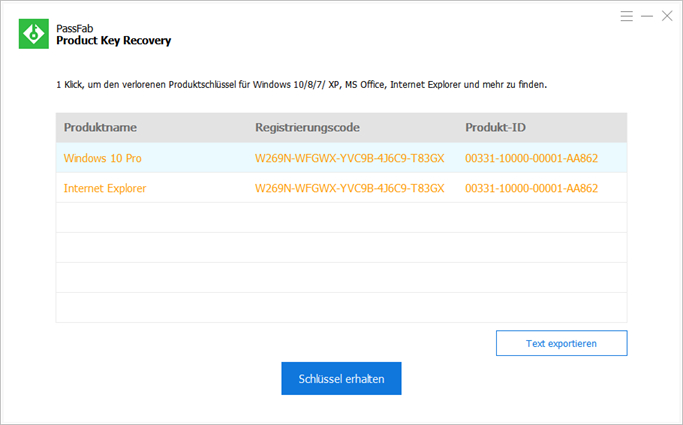The width and height of the screenshot is (683, 425).
Task: Click the Internet Explorer product ID
Action: click(x=531, y=188)
